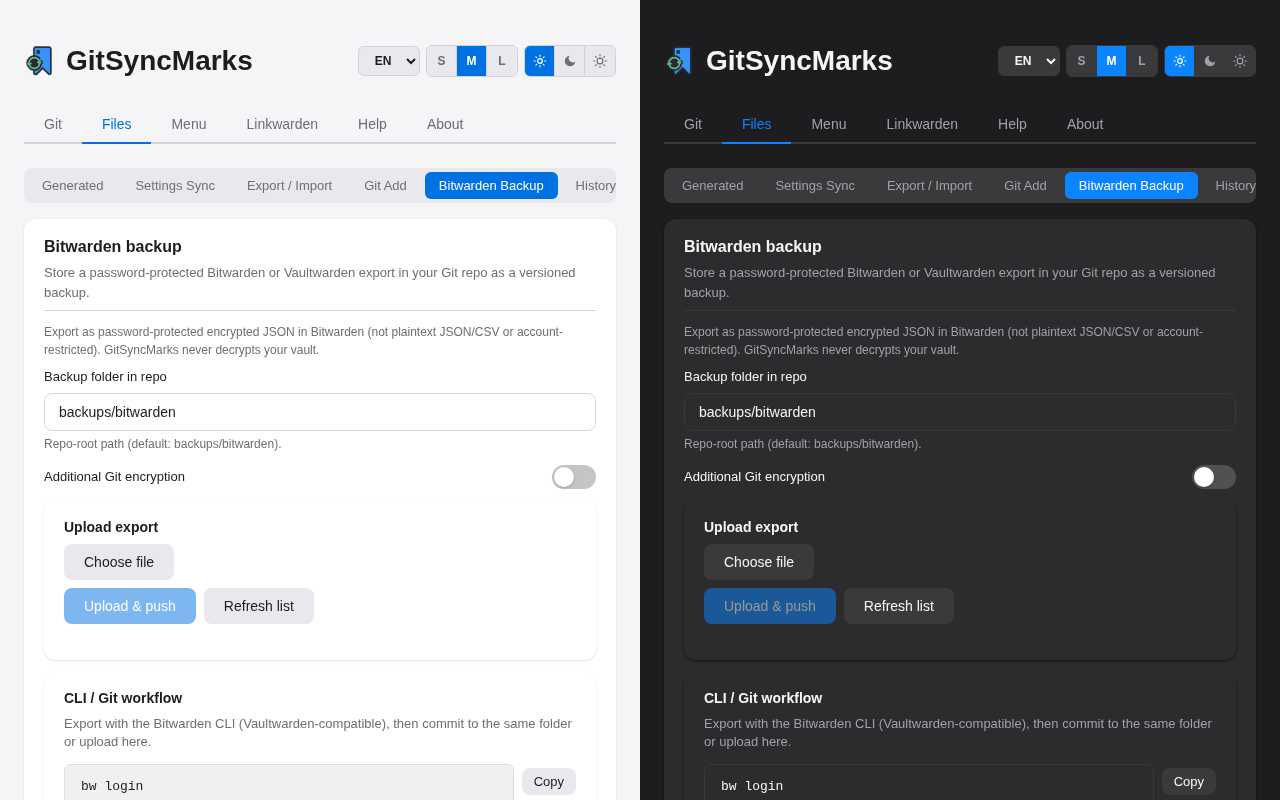The image size is (1280, 800).
Task: Enable Additional Git encryption in dark panel
Action: (x=1214, y=477)
